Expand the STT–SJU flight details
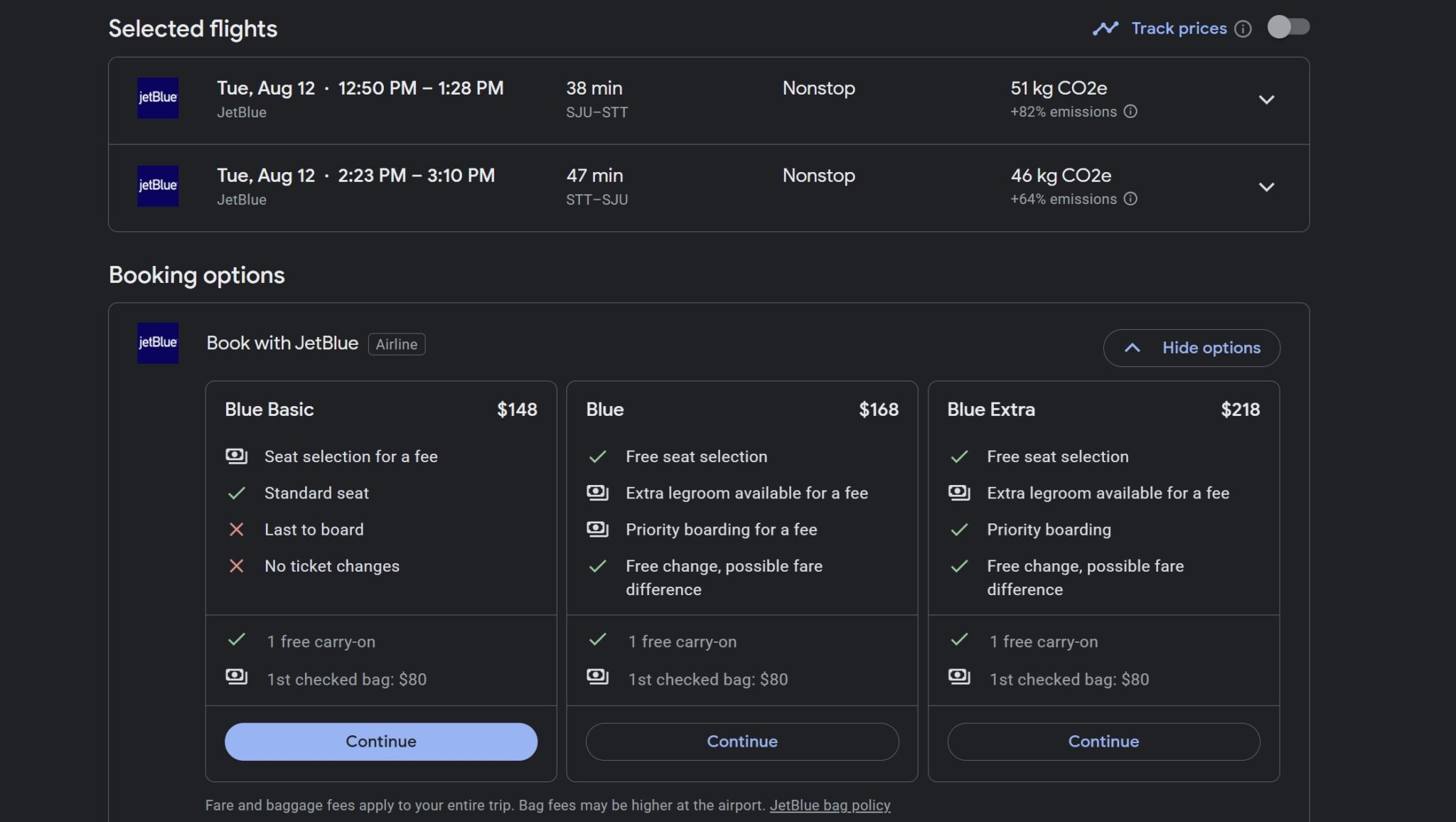1456x822 pixels. pos(1266,188)
